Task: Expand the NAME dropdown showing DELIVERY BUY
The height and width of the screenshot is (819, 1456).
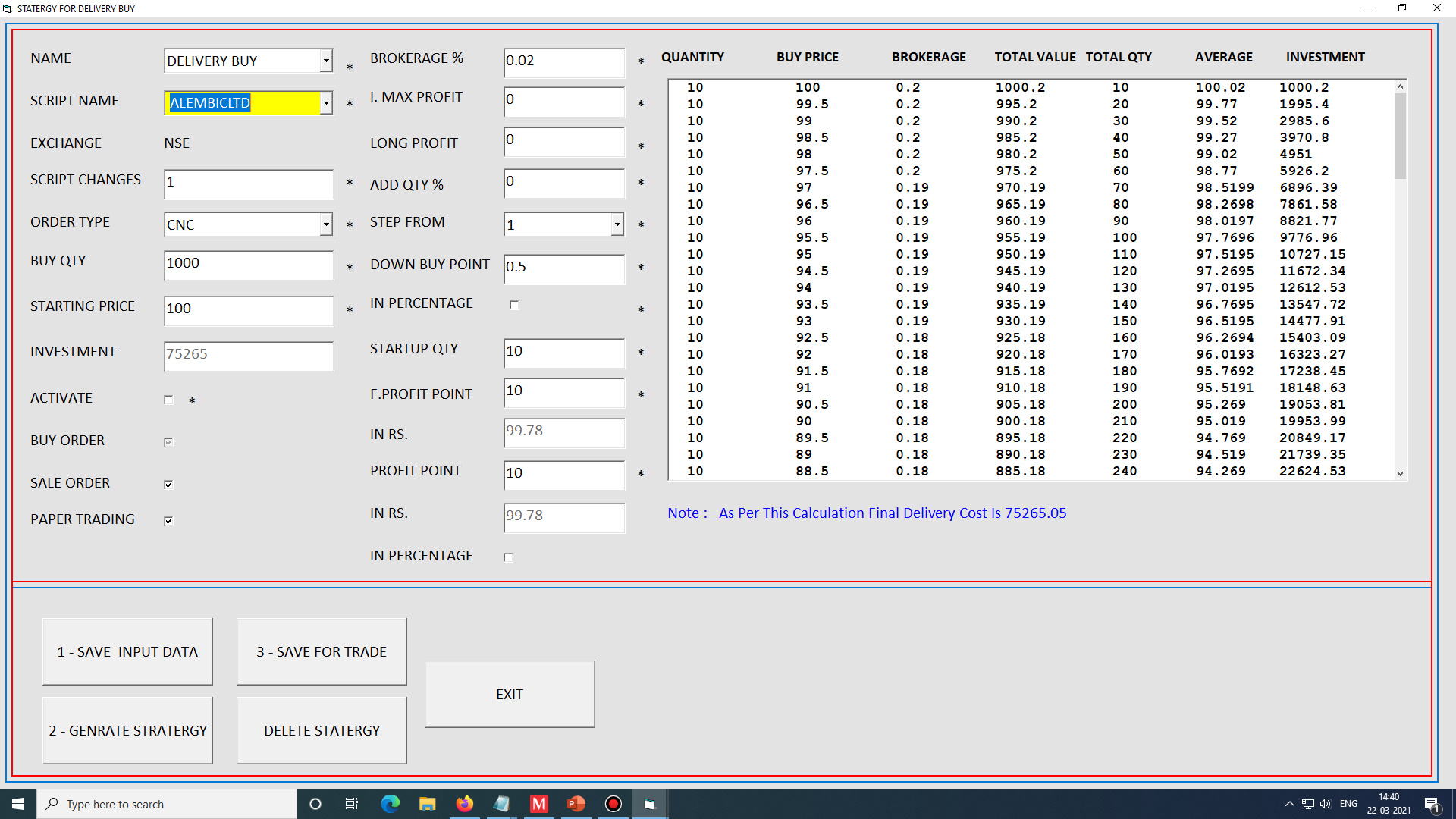Action: pyautogui.click(x=326, y=61)
